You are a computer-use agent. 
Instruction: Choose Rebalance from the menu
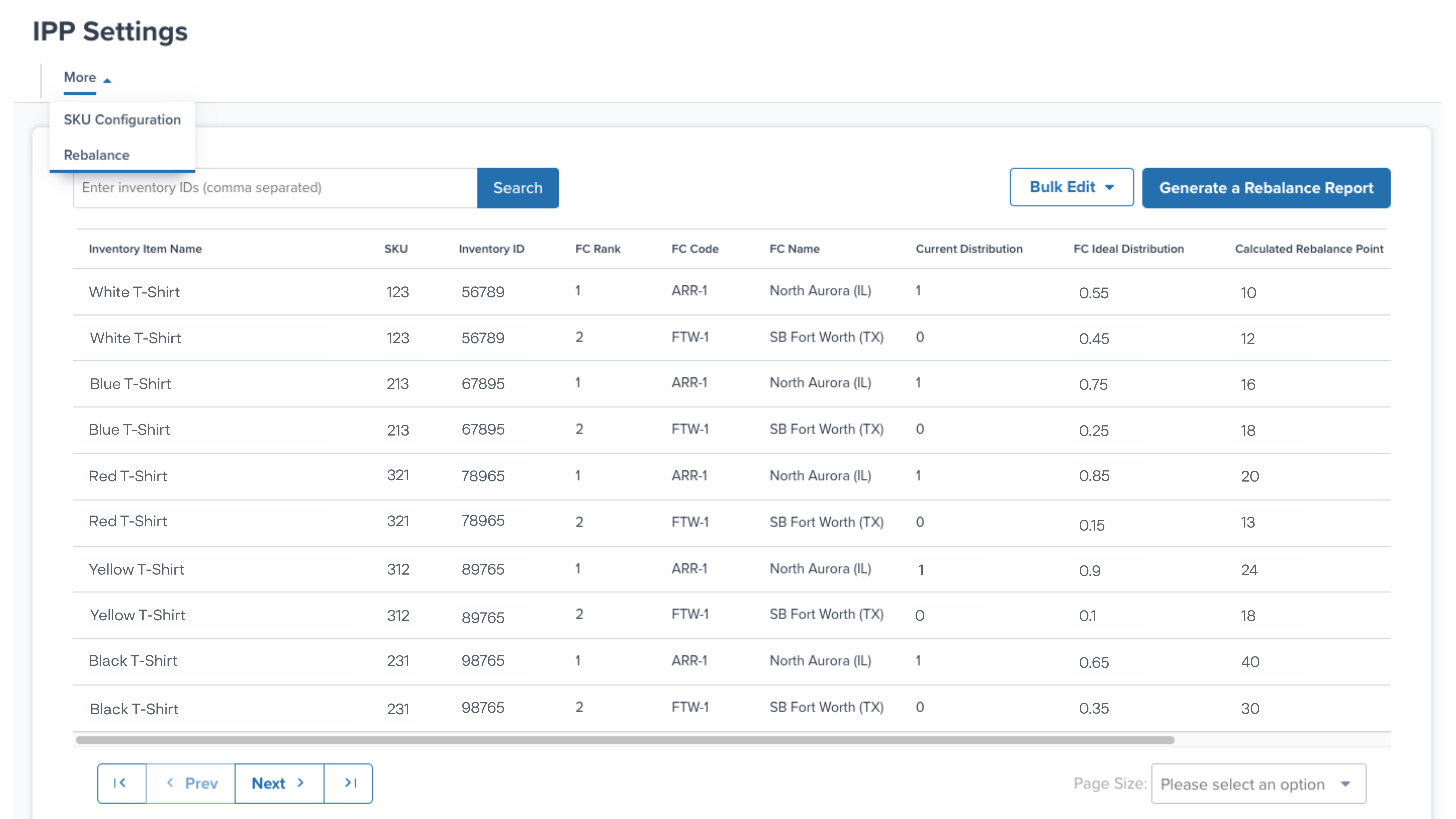click(97, 155)
